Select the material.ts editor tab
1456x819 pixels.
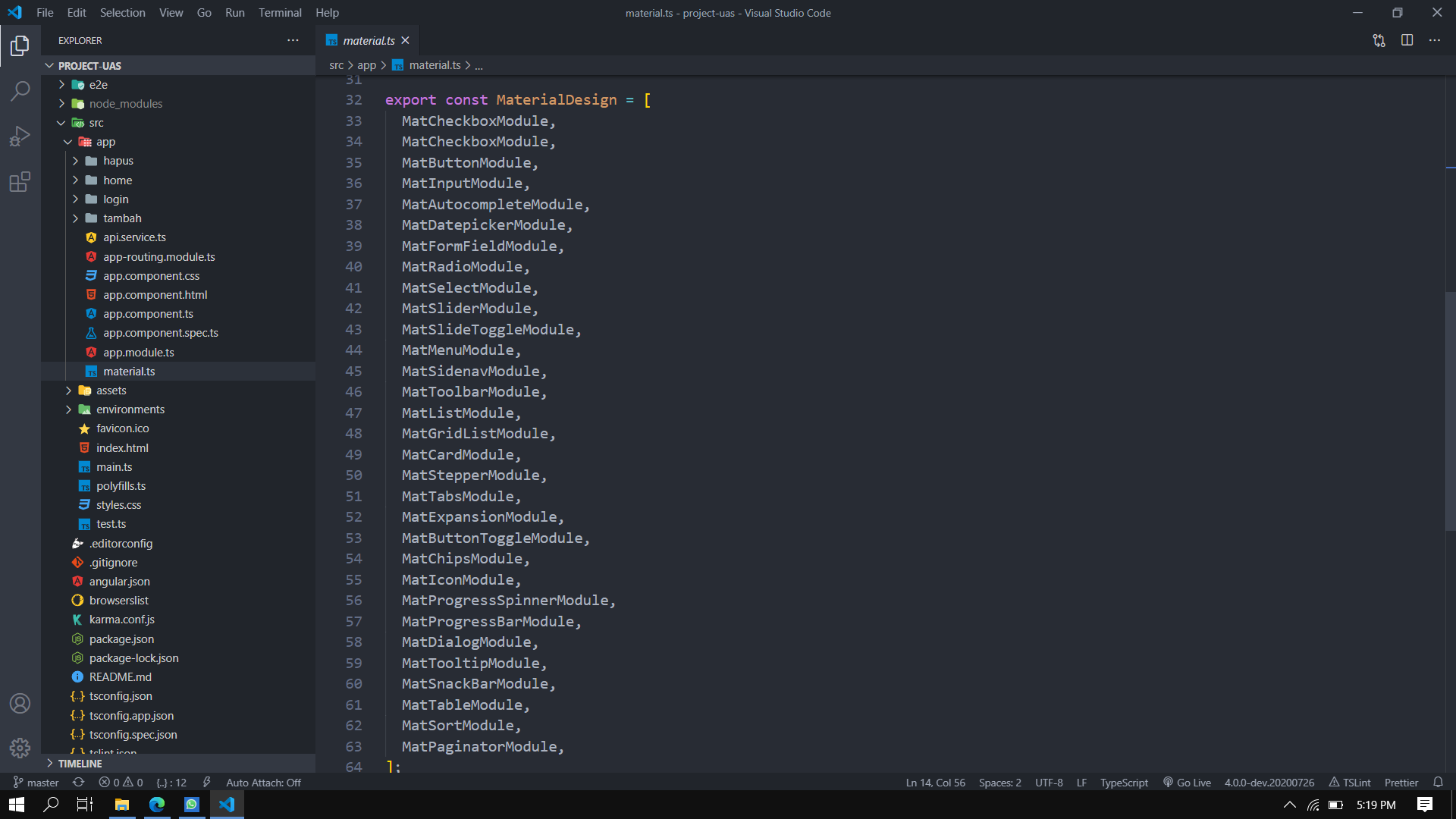(x=369, y=40)
